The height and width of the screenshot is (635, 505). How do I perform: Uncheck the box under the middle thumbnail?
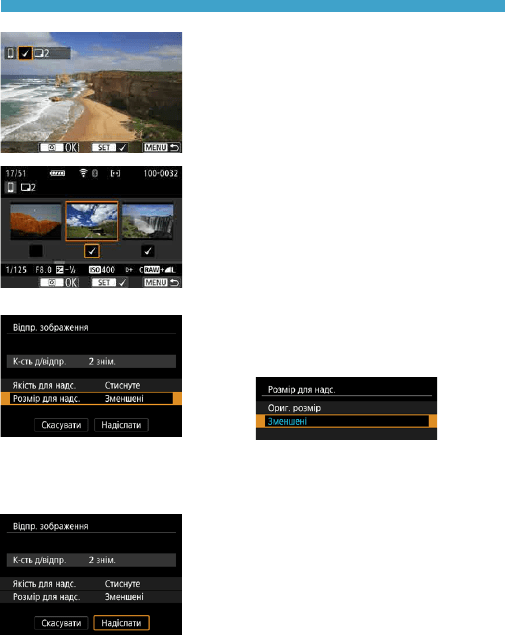(x=92, y=251)
